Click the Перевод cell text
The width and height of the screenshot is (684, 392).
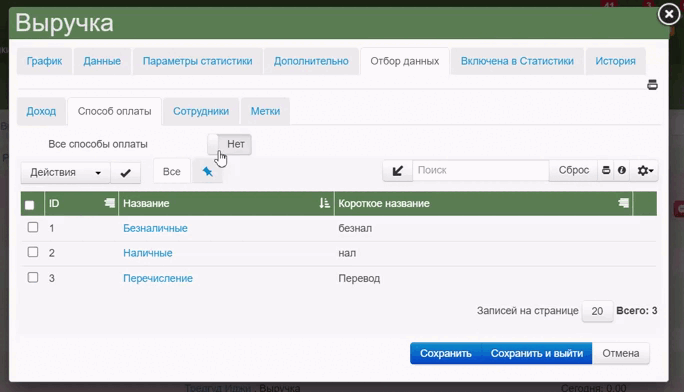point(359,278)
